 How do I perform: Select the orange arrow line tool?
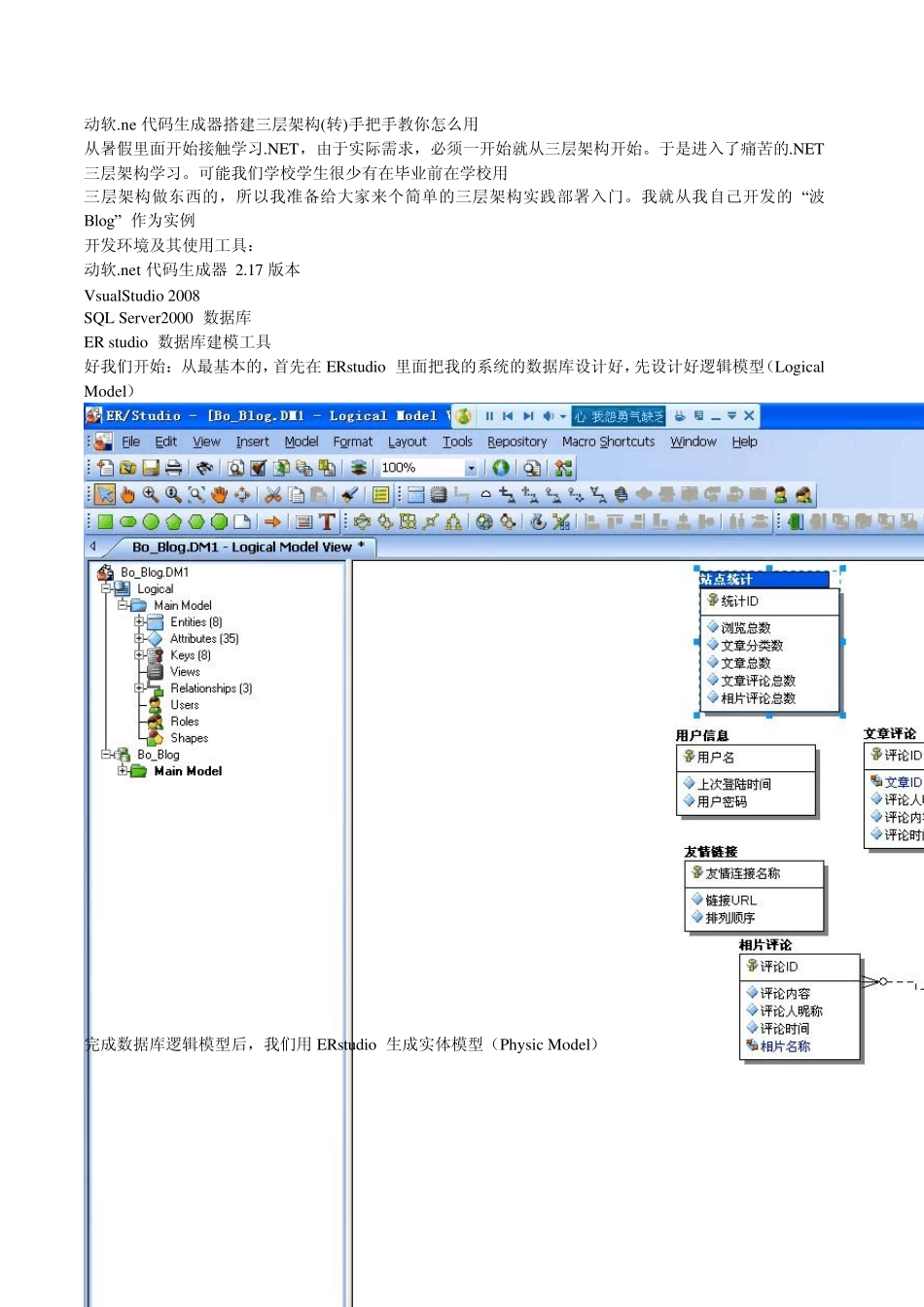point(272,522)
